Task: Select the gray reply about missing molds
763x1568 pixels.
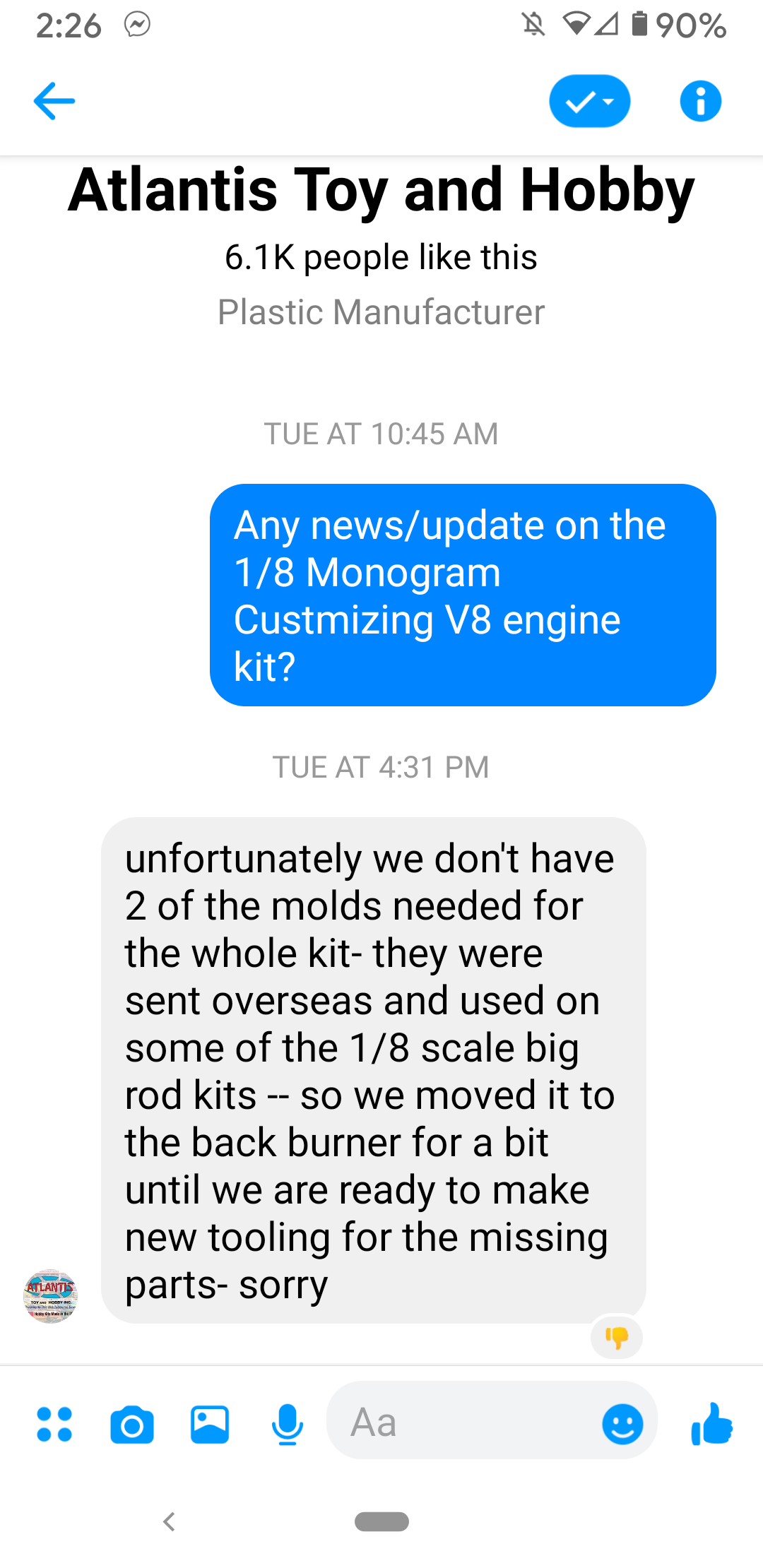Action: (x=374, y=1070)
